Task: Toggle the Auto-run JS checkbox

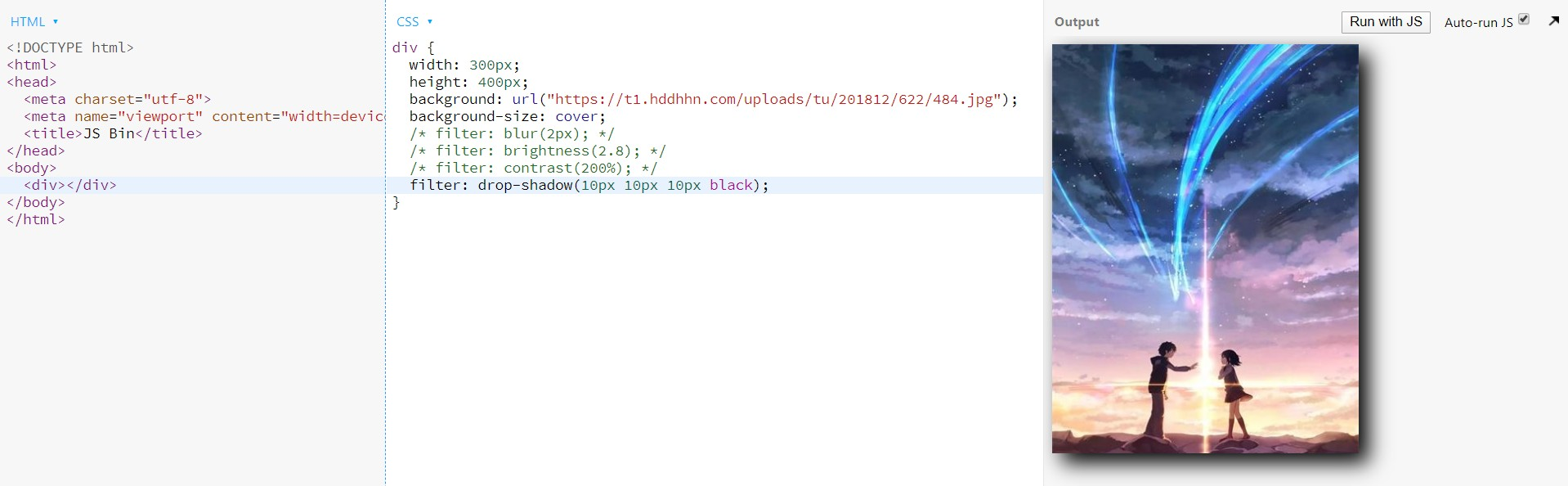Action: point(1524,20)
